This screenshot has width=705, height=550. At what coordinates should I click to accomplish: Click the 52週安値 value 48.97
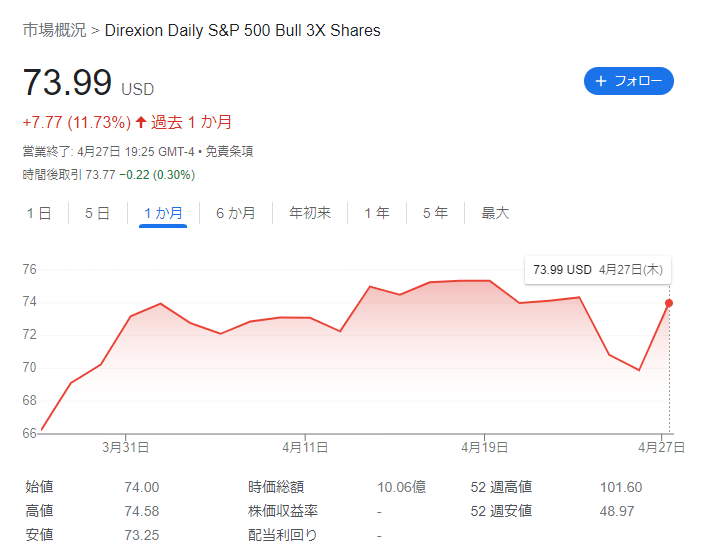[617, 511]
